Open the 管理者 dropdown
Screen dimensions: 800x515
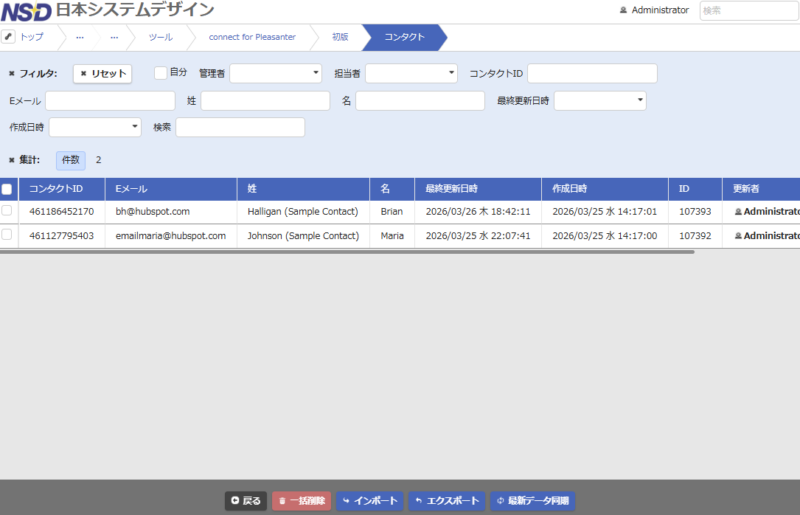coord(276,73)
